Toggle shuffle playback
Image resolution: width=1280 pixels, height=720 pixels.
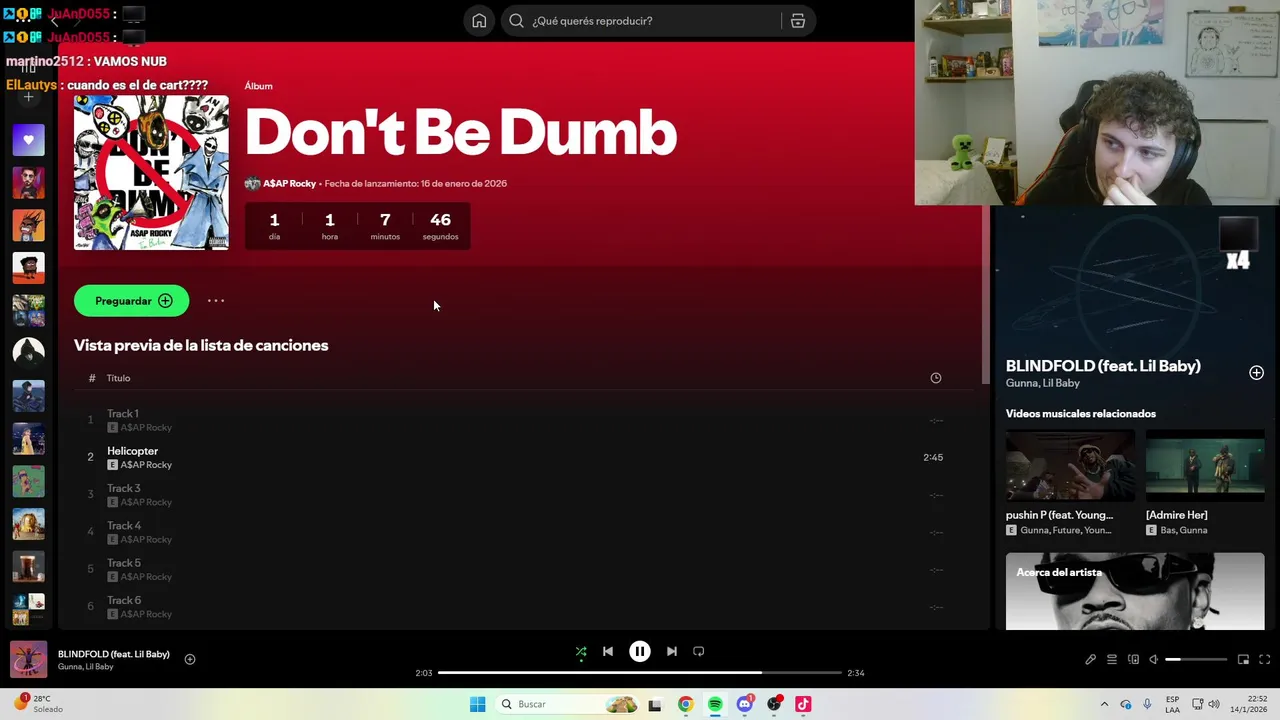tap(581, 651)
